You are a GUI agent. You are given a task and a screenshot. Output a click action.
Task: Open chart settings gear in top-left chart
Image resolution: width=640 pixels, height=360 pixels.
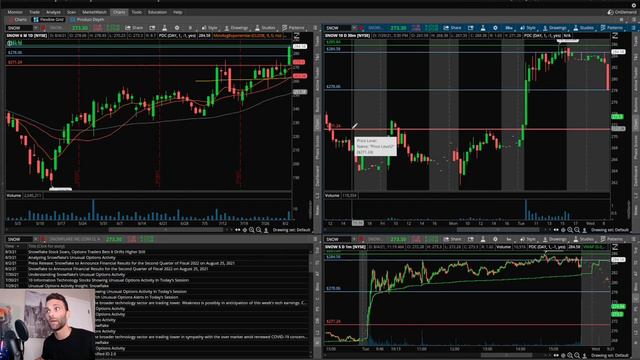(x=177, y=28)
